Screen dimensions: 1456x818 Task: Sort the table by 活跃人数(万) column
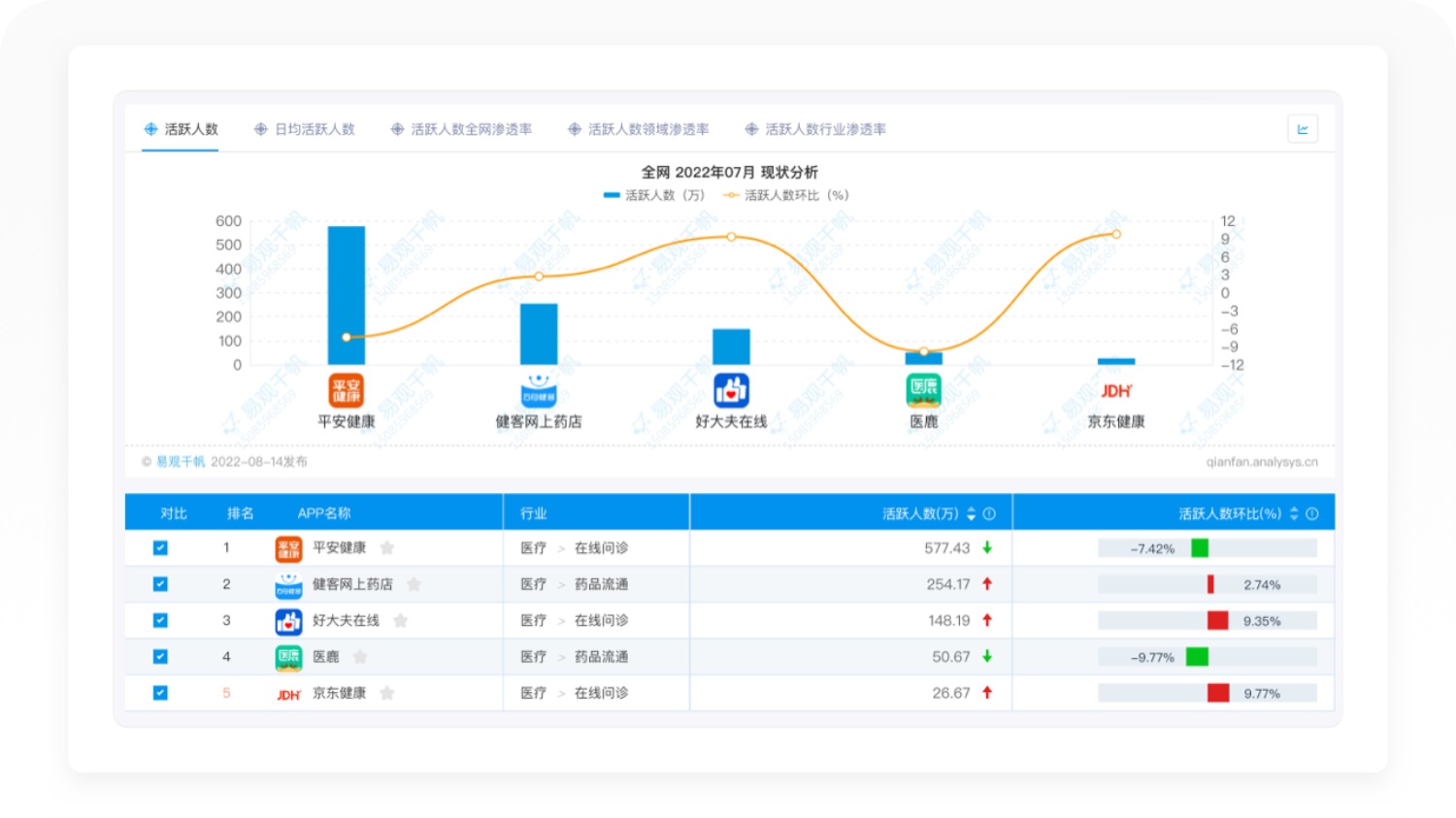pos(972,513)
